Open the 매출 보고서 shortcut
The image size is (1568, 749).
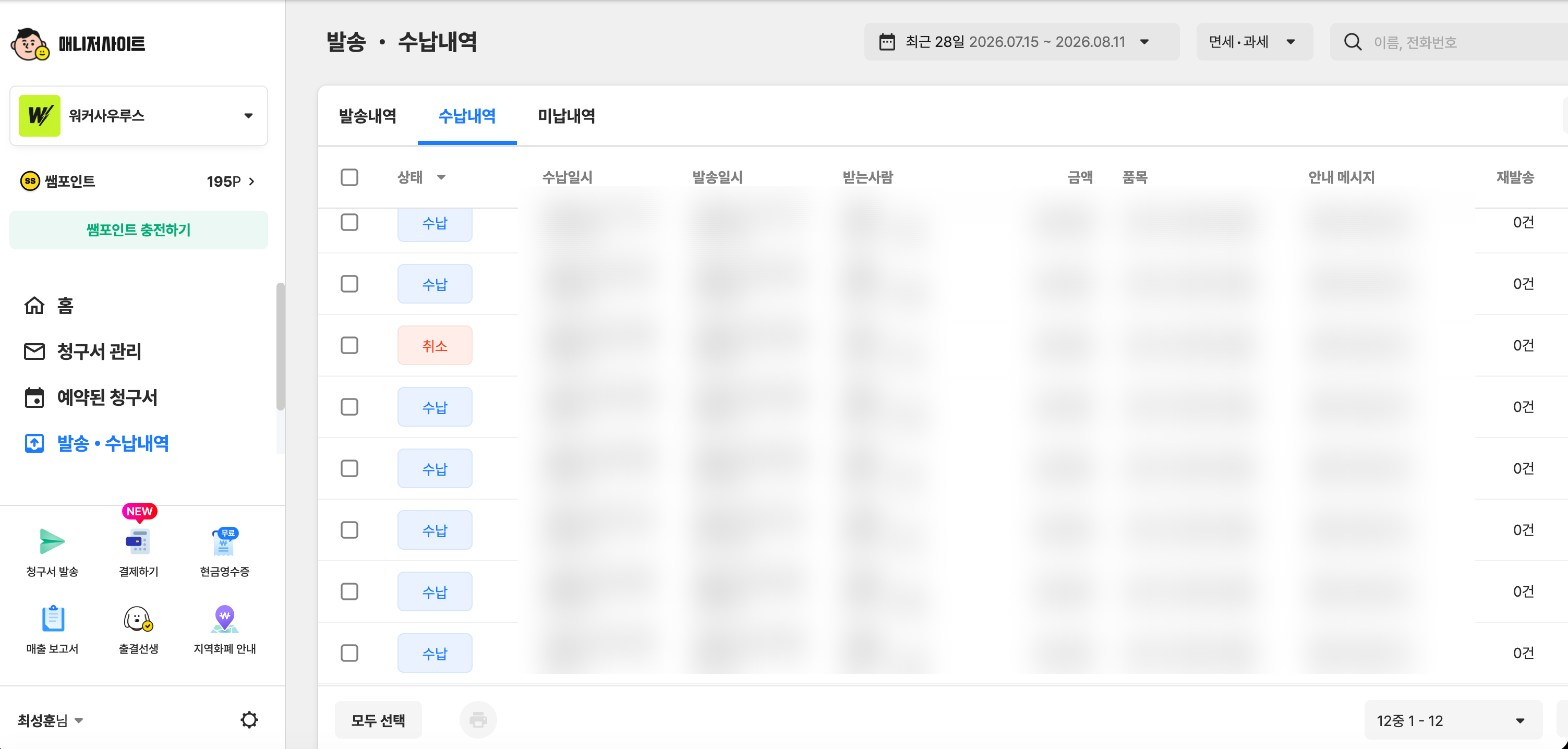tap(52, 630)
